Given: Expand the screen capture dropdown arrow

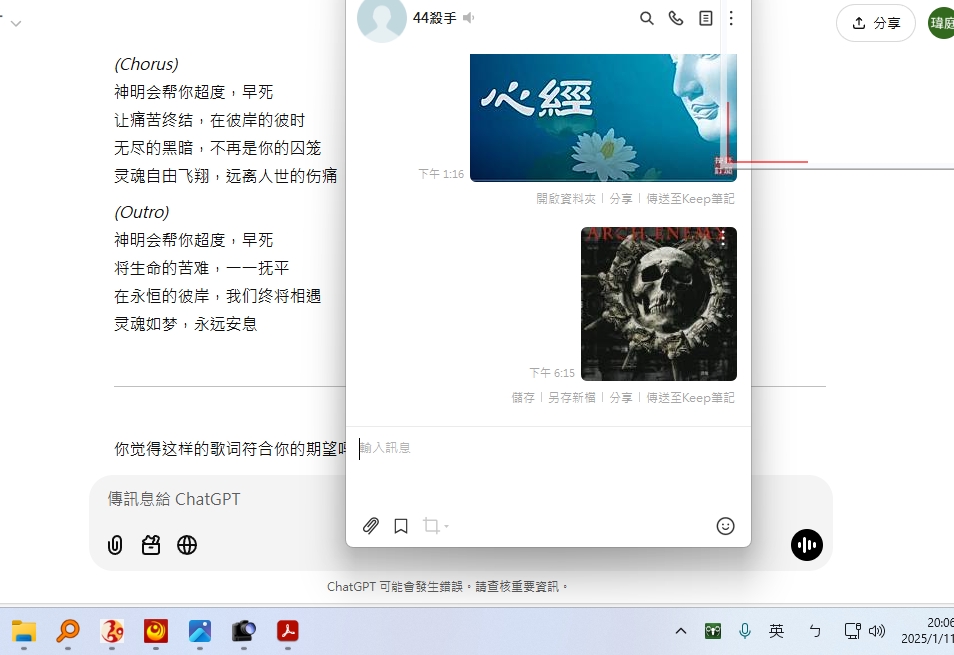Looking at the screenshot, I should click(446, 526).
